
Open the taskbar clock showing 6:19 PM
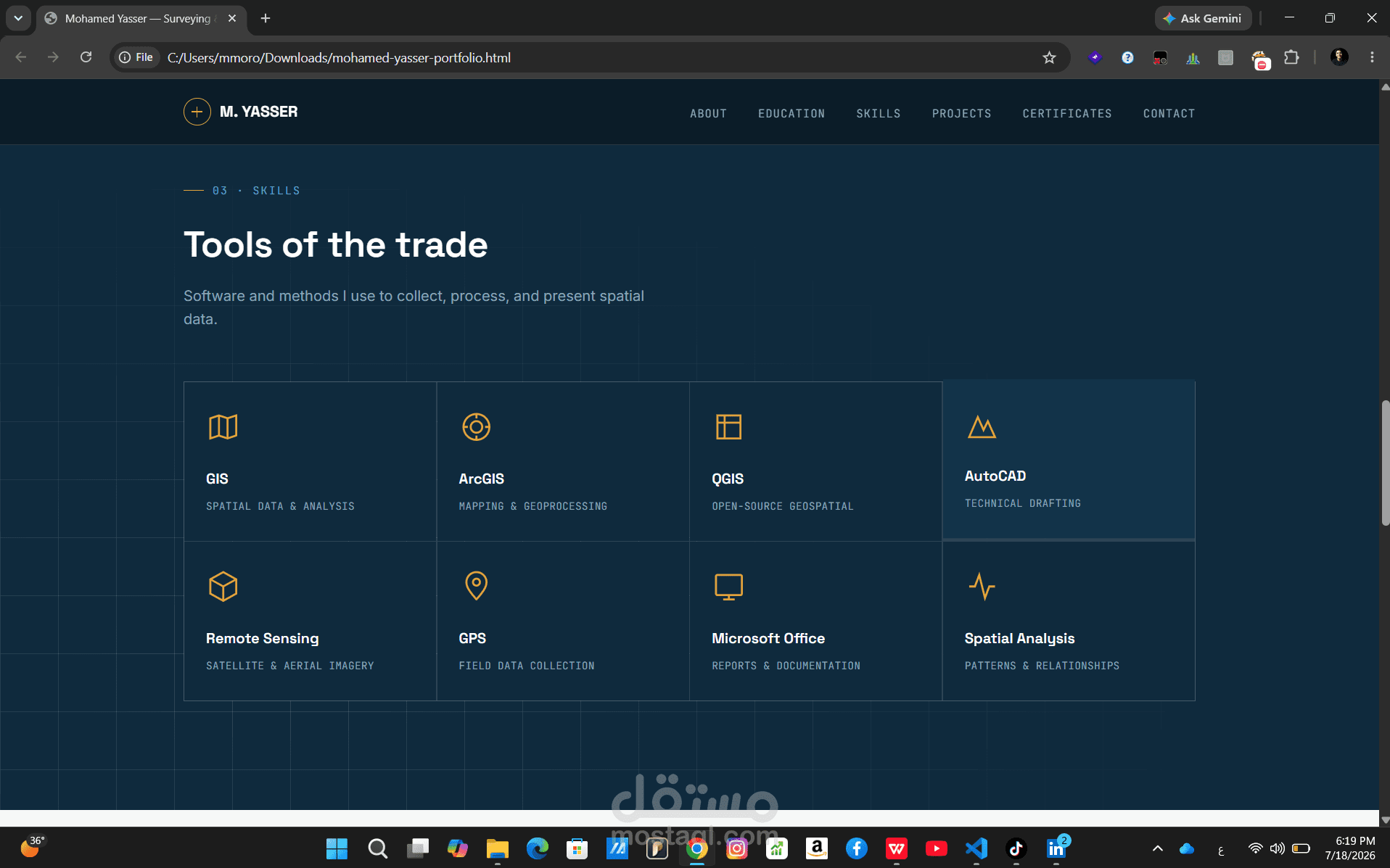[1350, 848]
